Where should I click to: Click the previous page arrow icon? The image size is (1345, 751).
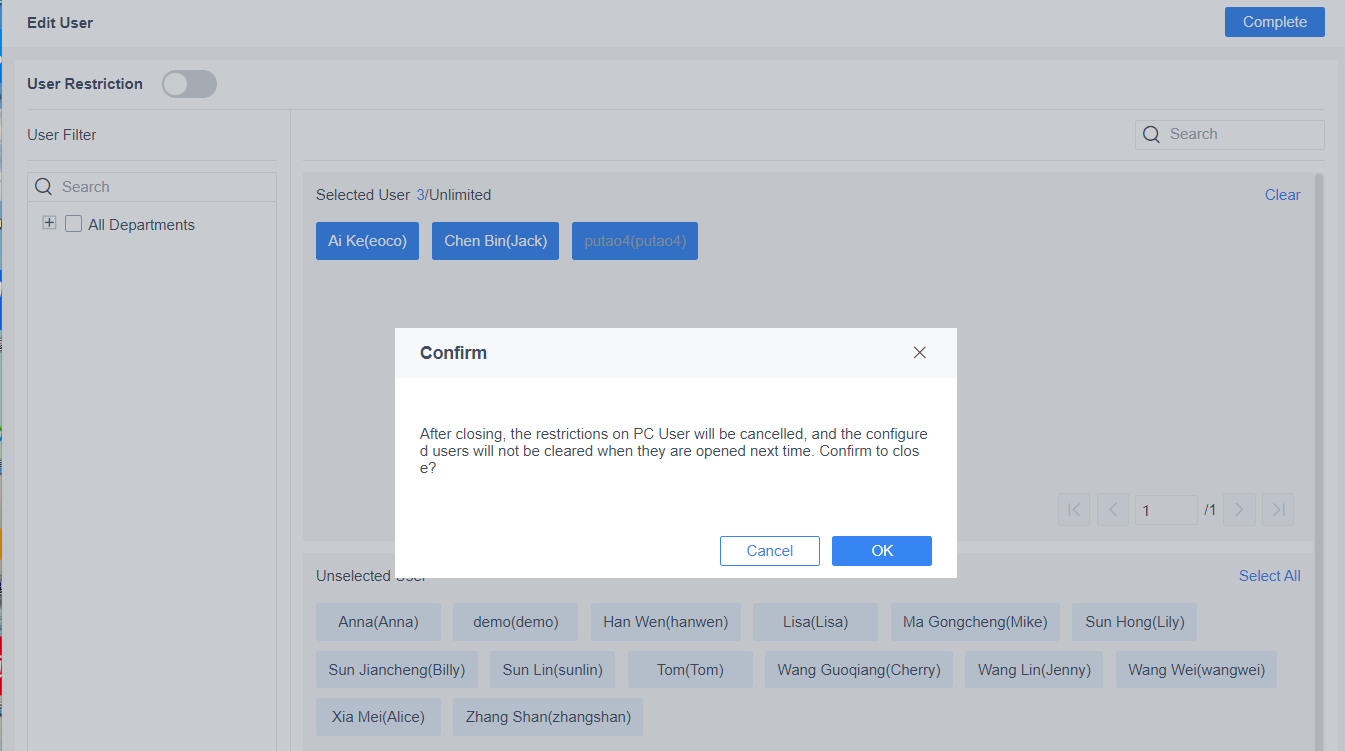(1112, 509)
